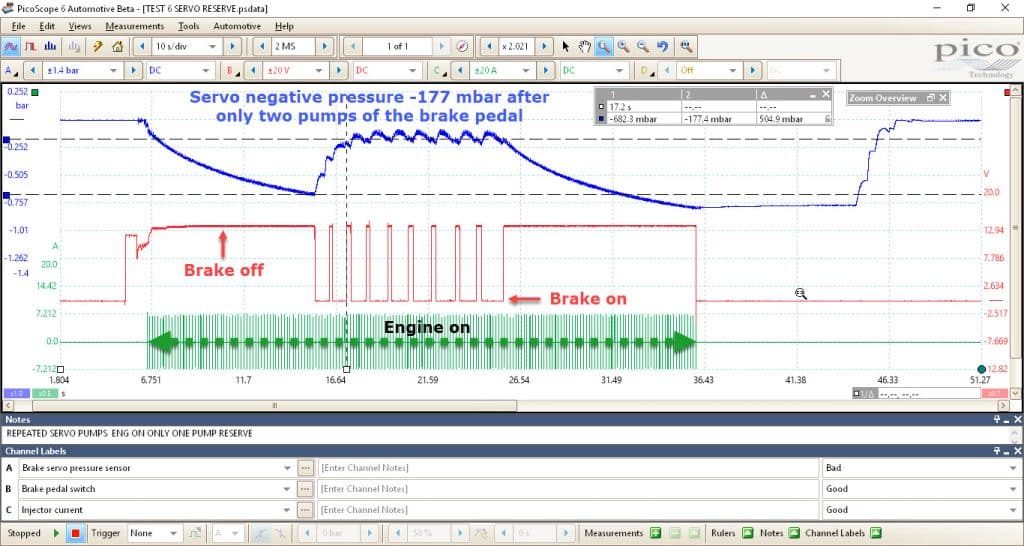The height and width of the screenshot is (546, 1024).
Task: Toggle Channel Labels panel icon
Action: click(x=876, y=533)
